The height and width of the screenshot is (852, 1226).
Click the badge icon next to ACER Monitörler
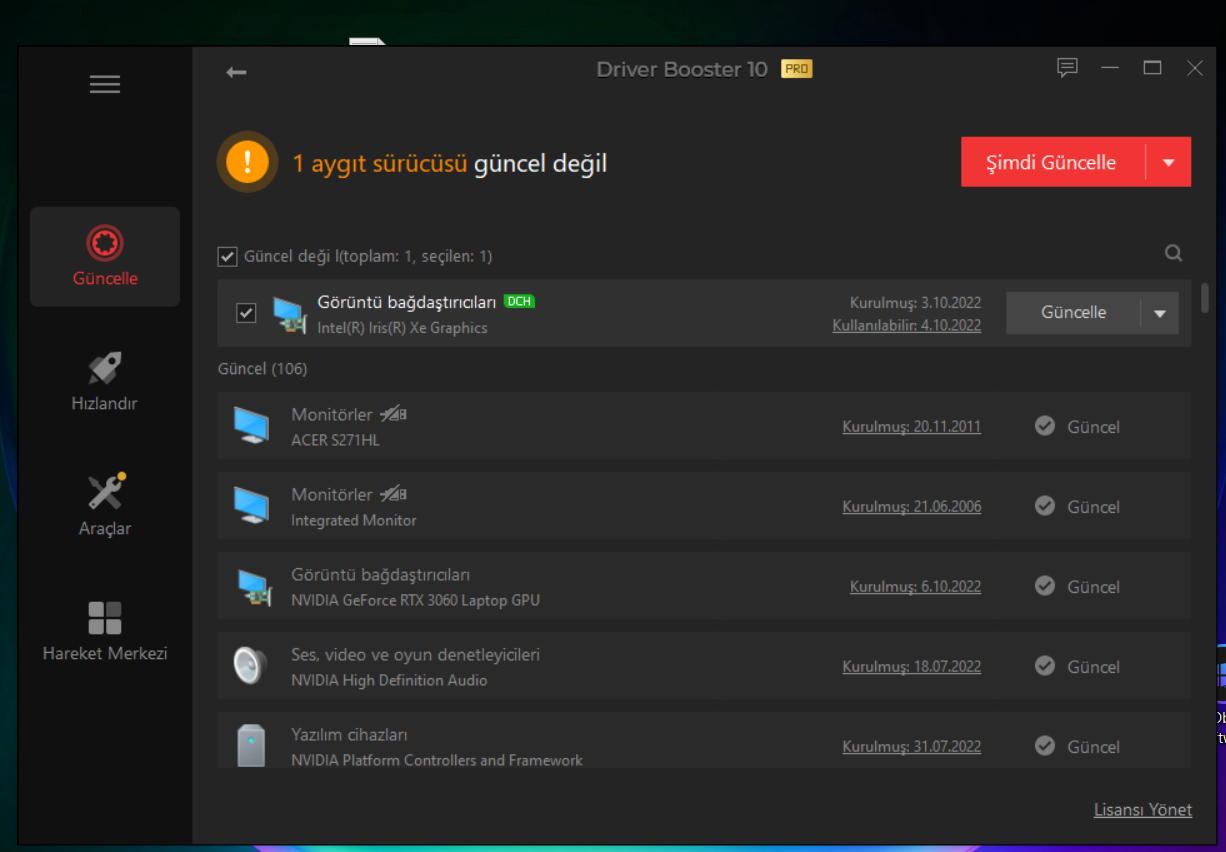coord(393,414)
